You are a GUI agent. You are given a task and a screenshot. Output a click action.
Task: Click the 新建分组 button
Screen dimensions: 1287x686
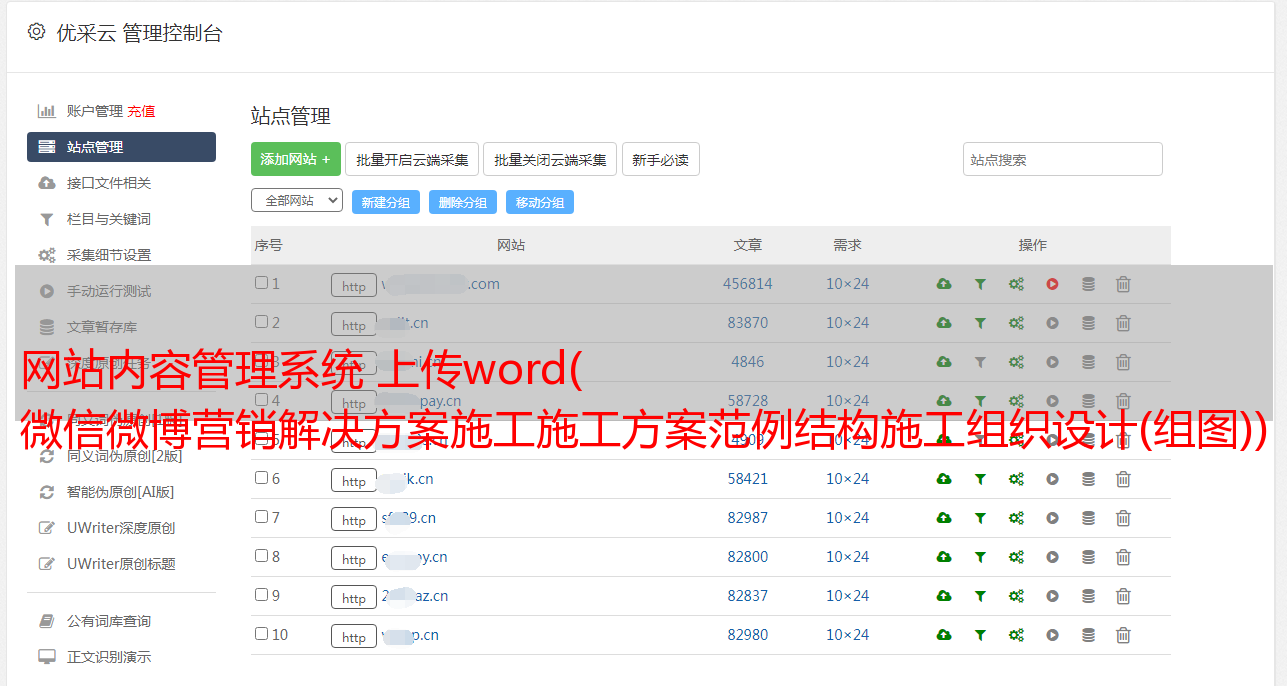[386, 202]
